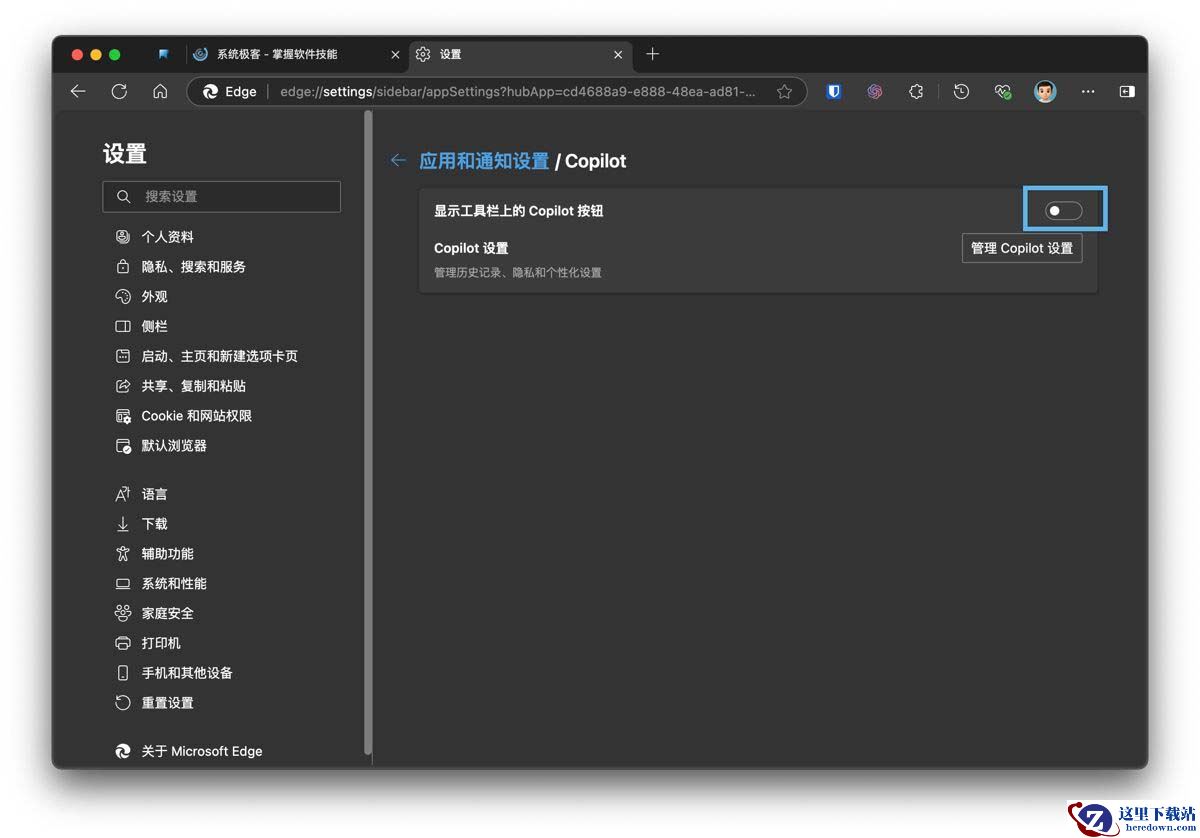The width and height of the screenshot is (1200, 838).
Task: Click the magnifier icon in the search box
Action: tap(124, 197)
